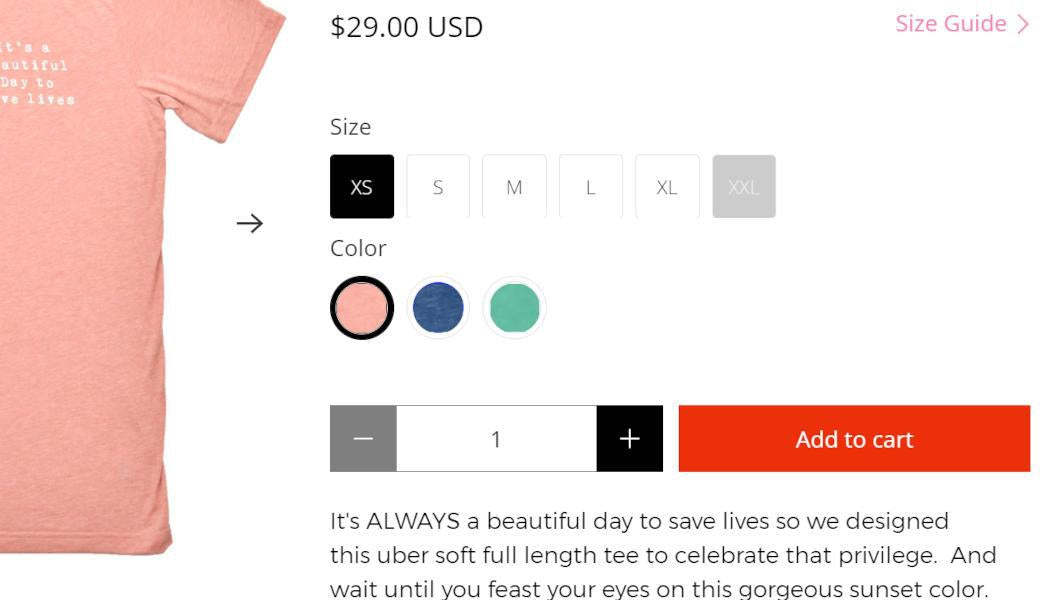1064x600 pixels.
Task: Open the Size Guide
Action: pyautogui.click(x=950, y=23)
